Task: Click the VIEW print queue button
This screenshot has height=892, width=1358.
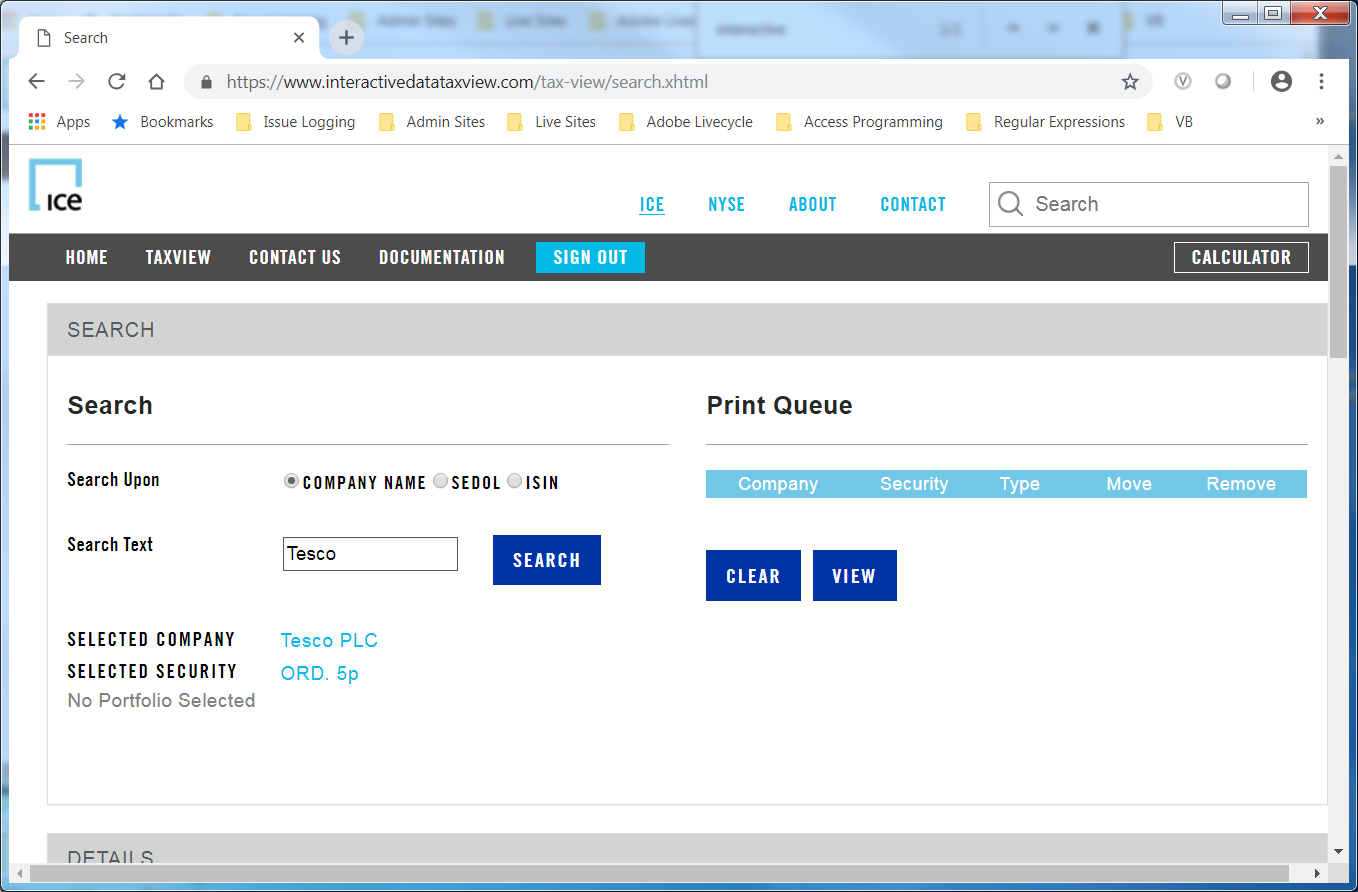Action: 855,576
